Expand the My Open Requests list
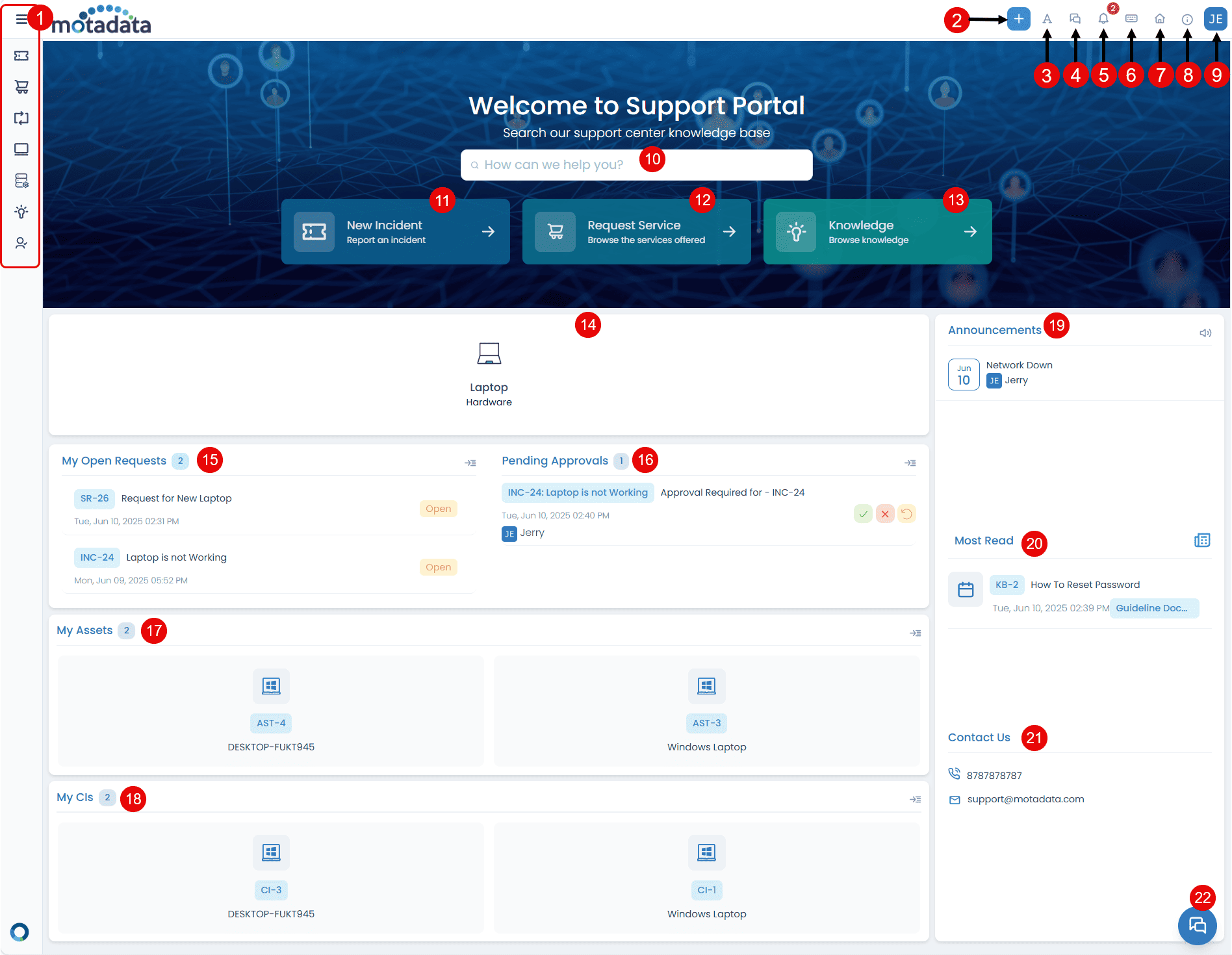1232x955 pixels. pos(470,463)
